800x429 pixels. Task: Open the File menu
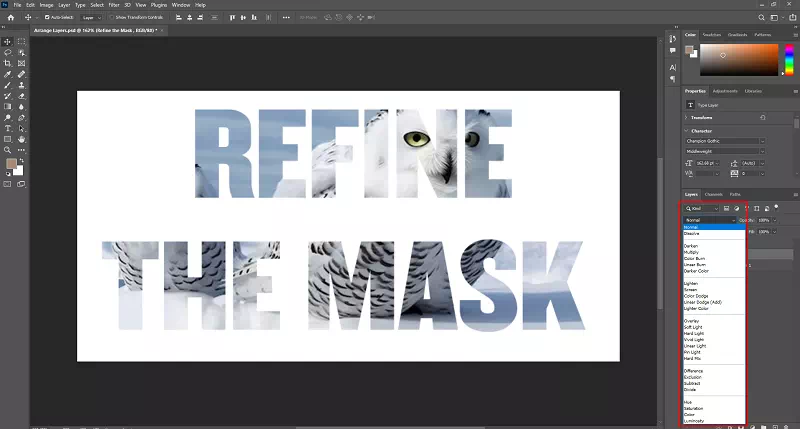click(17, 5)
